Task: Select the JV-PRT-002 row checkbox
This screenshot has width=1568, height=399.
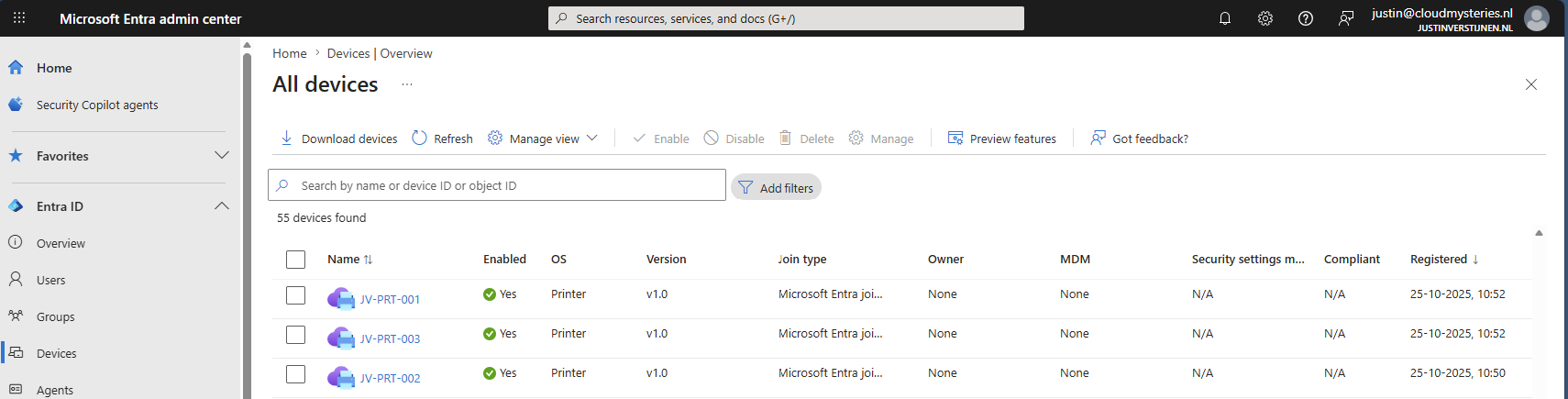Action: 295,374
